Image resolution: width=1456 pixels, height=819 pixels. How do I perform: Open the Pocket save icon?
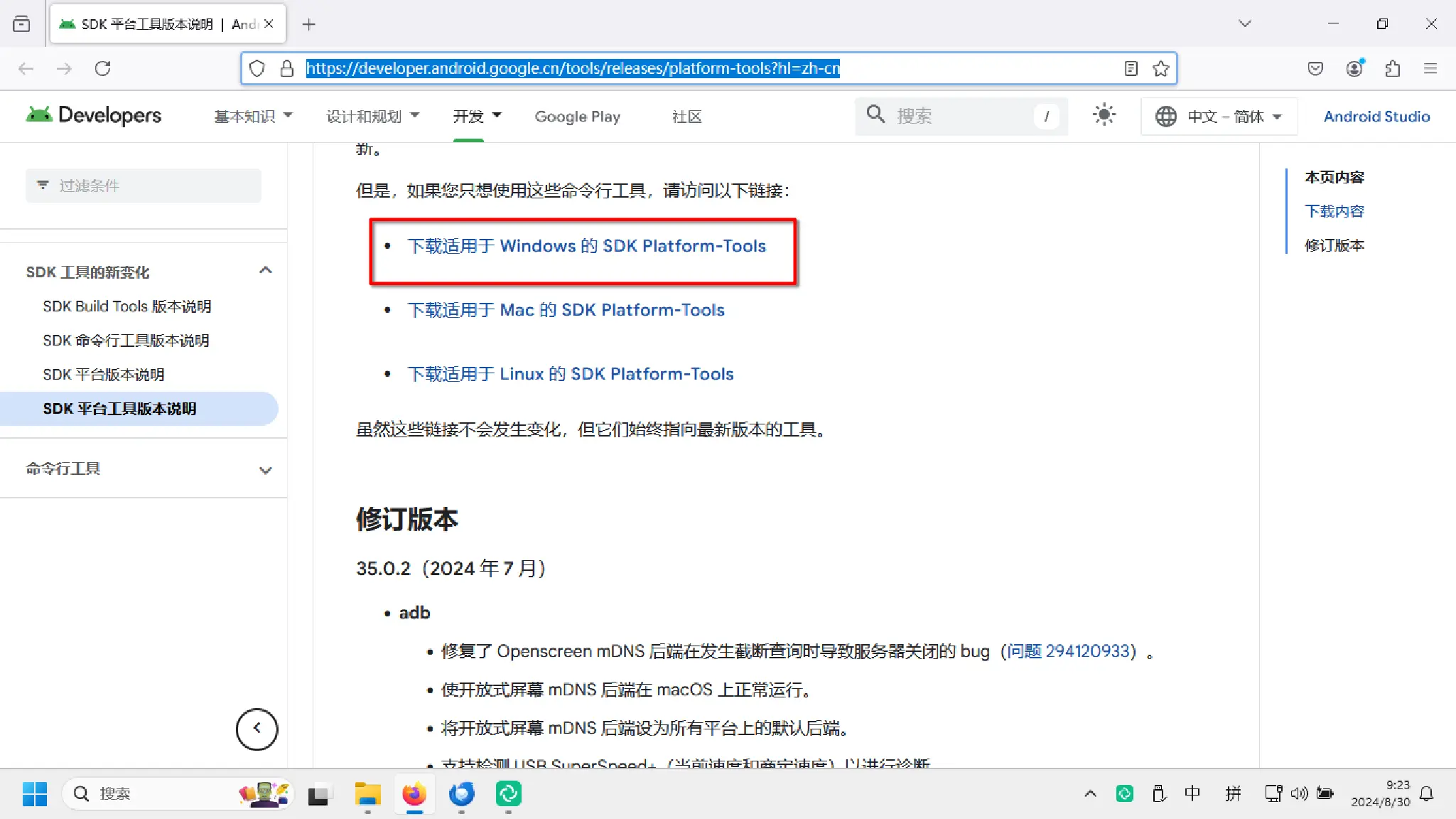(1315, 68)
